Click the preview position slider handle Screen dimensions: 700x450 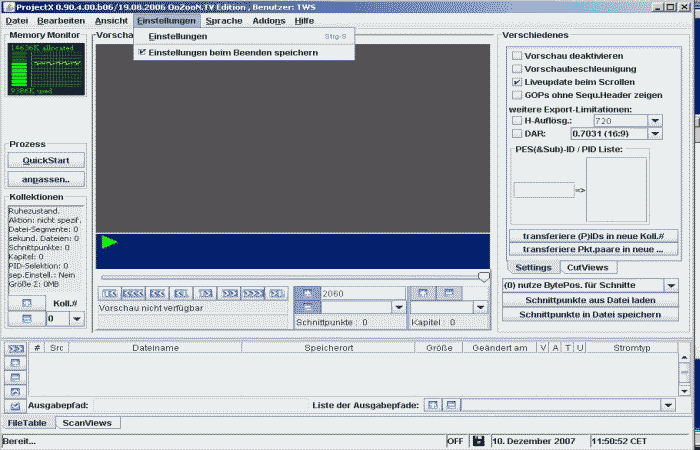[x=484, y=276]
